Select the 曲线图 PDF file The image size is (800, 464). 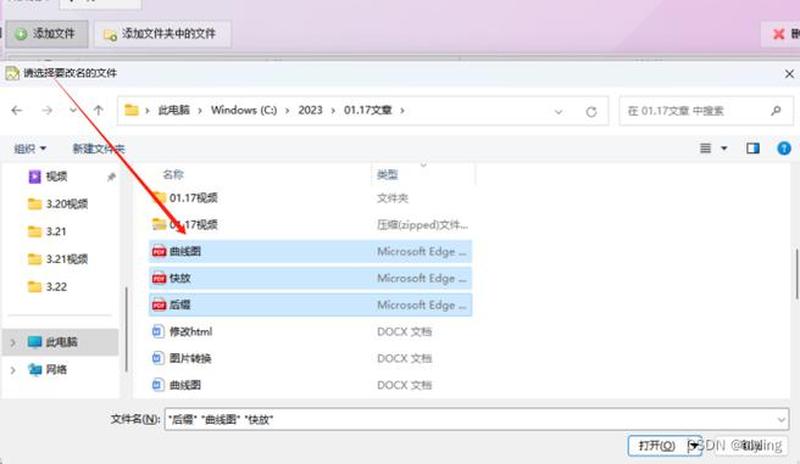pos(310,251)
